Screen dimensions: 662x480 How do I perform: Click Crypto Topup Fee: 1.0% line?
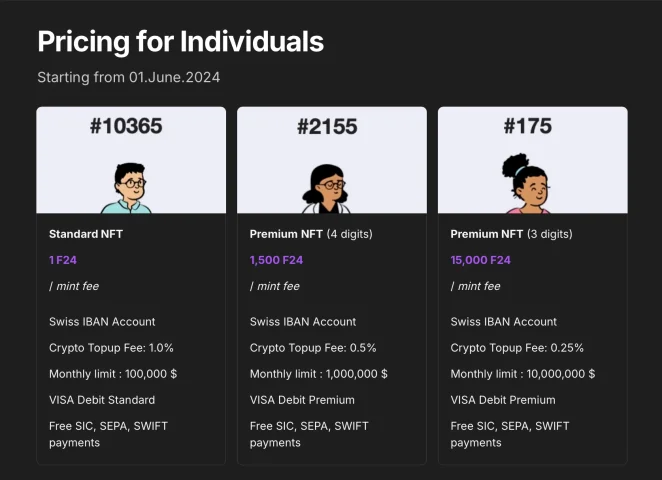pyautogui.click(x=111, y=348)
